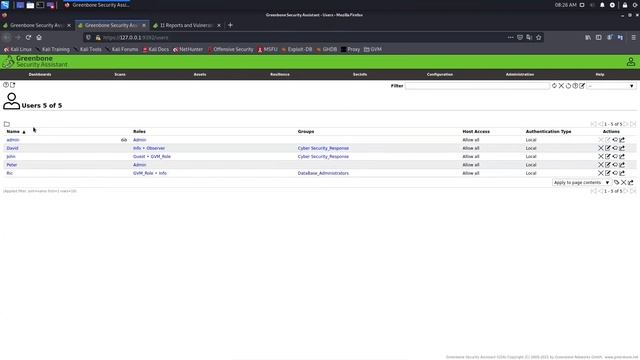This screenshot has width=640, height=360.
Task: Open Cyber Security_Response group in John's row
Action: click(x=323, y=156)
